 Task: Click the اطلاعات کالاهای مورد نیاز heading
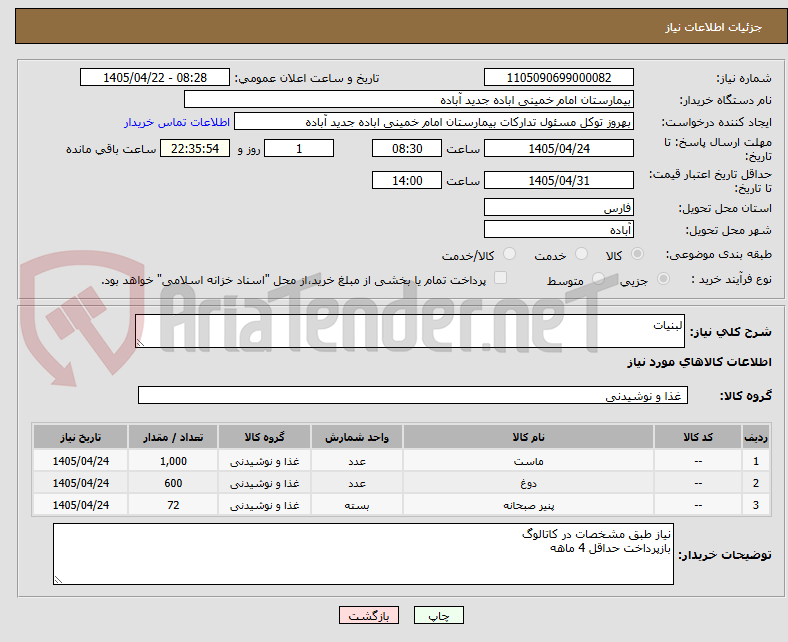point(699,362)
